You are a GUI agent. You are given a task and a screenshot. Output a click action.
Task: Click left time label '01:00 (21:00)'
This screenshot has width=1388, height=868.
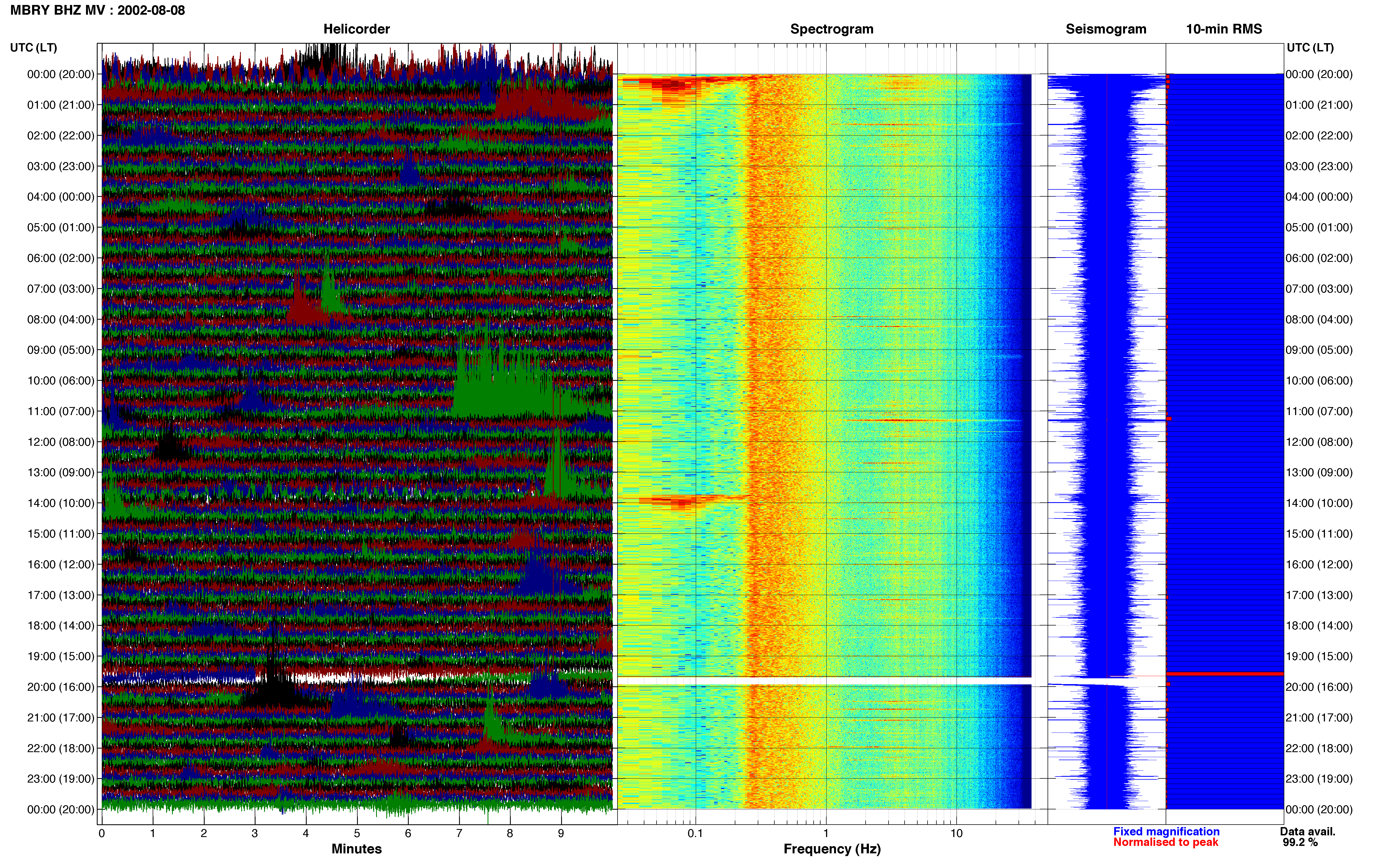61,105
